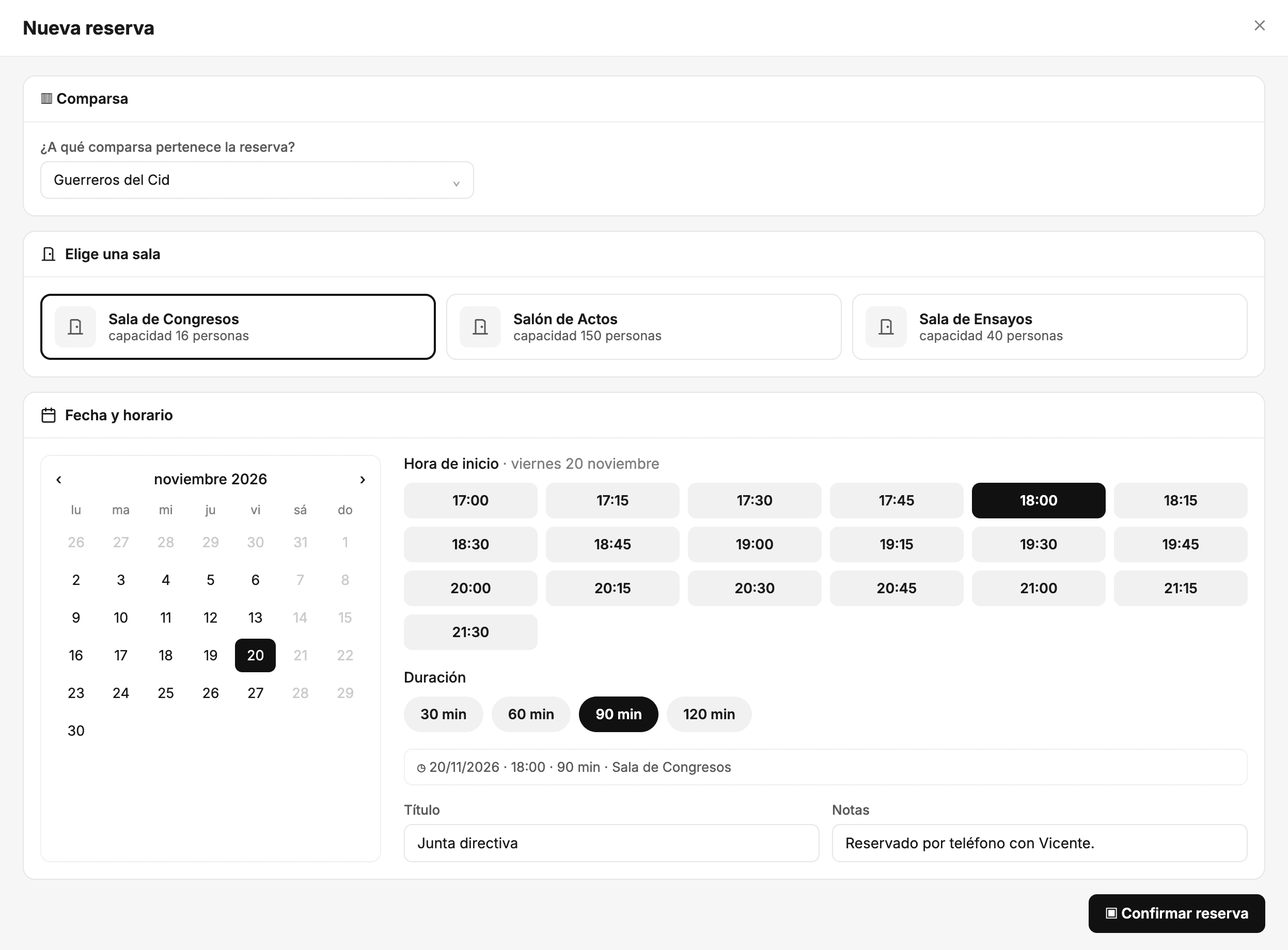
Task: Choose the 20:00 time slot
Action: (470, 588)
